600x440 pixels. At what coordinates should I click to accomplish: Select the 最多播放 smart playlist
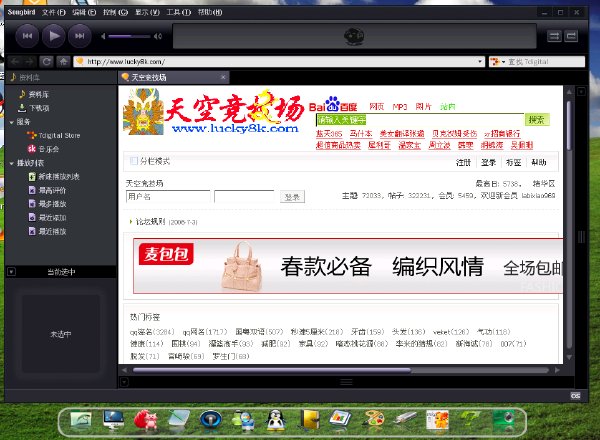pyautogui.click(x=52, y=204)
